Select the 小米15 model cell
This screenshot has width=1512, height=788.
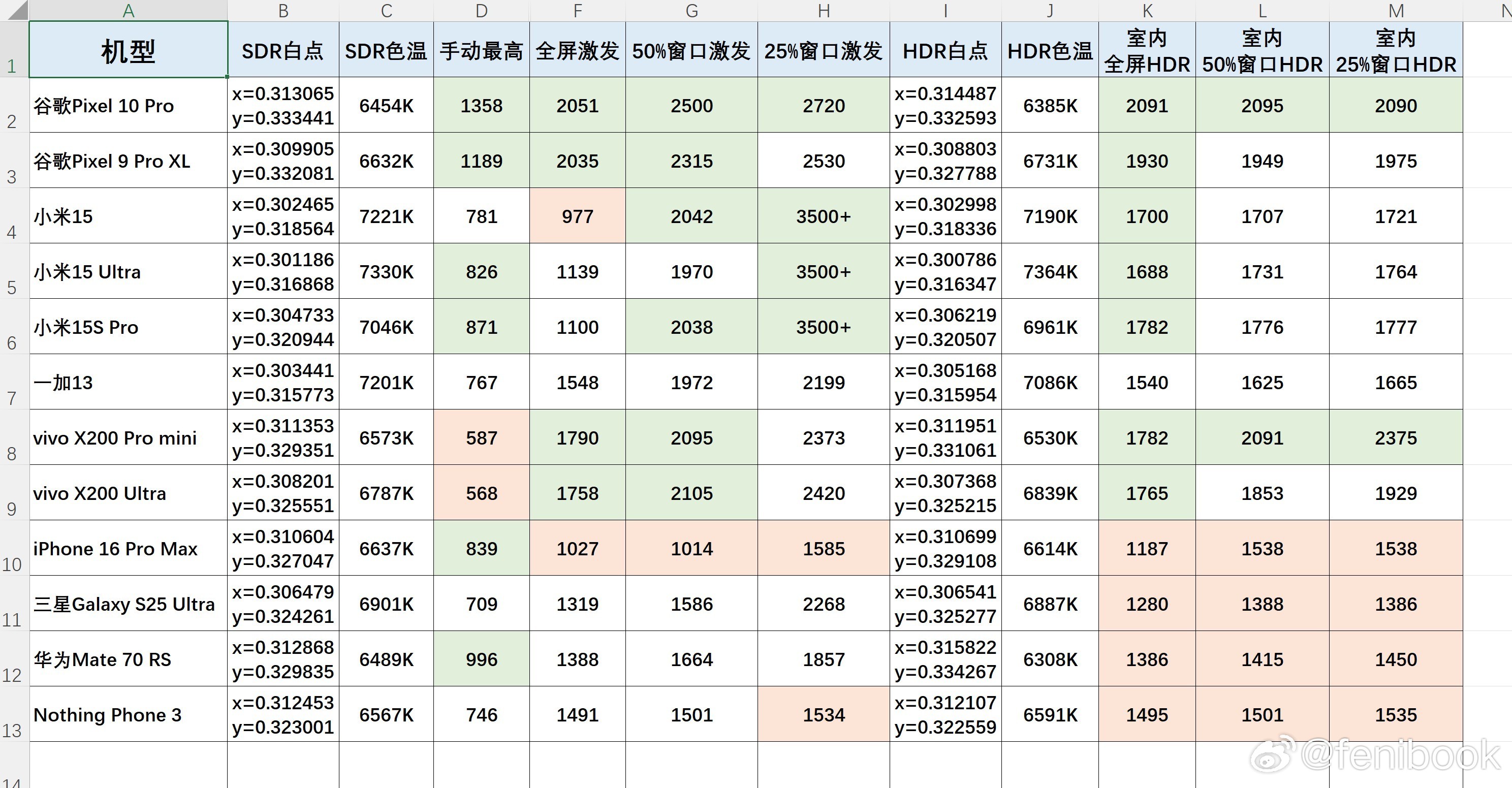(x=128, y=216)
